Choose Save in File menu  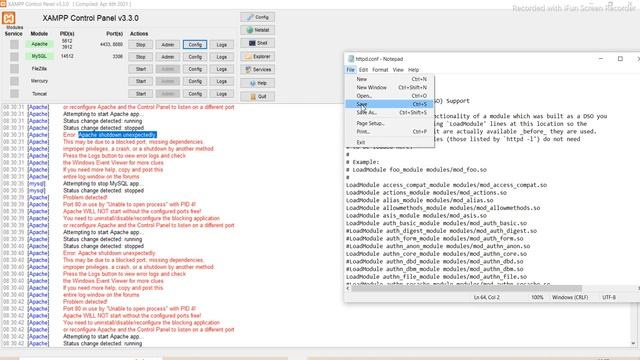pyautogui.click(x=389, y=104)
